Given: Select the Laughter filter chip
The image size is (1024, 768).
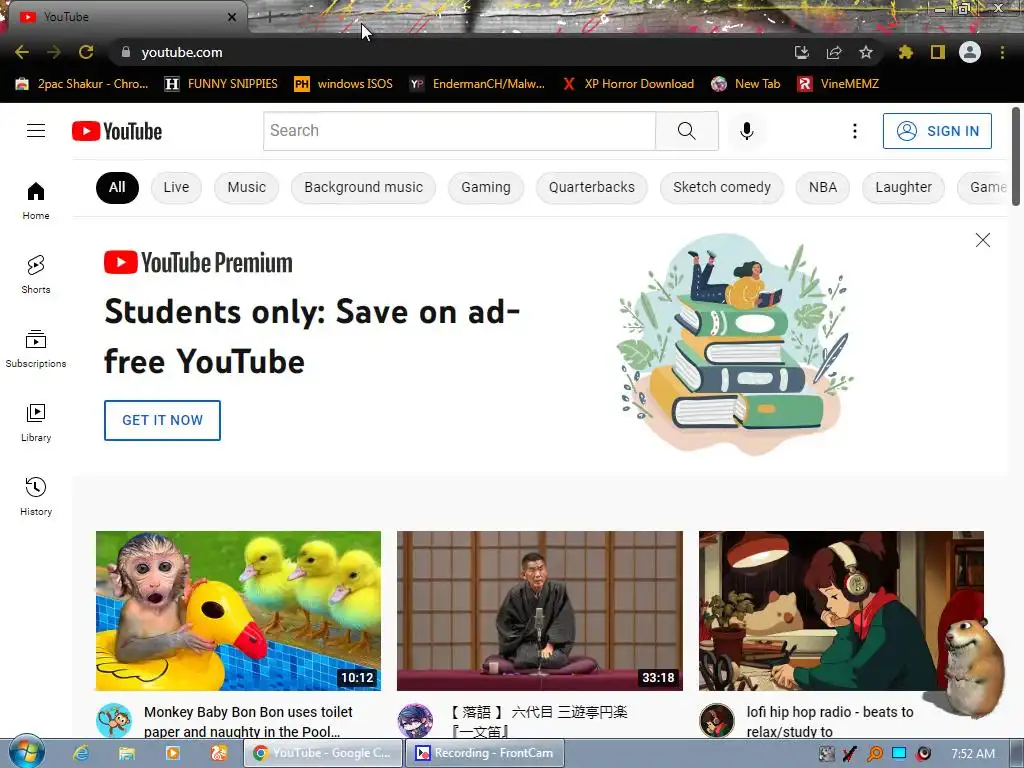Looking at the screenshot, I should point(903,187).
